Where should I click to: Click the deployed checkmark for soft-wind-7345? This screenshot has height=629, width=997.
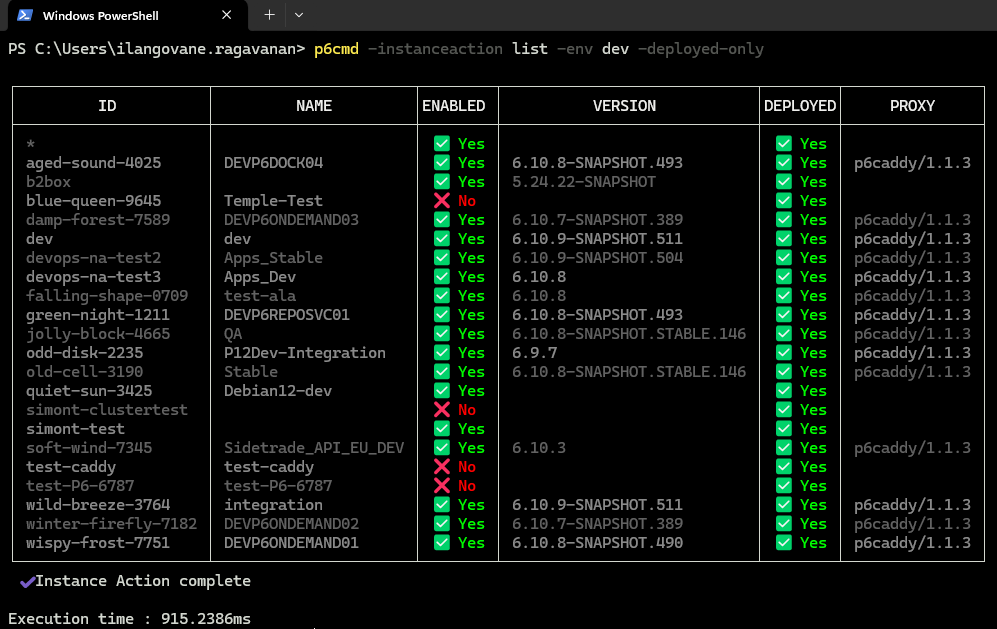pyautogui.click(x=784, y=448)
